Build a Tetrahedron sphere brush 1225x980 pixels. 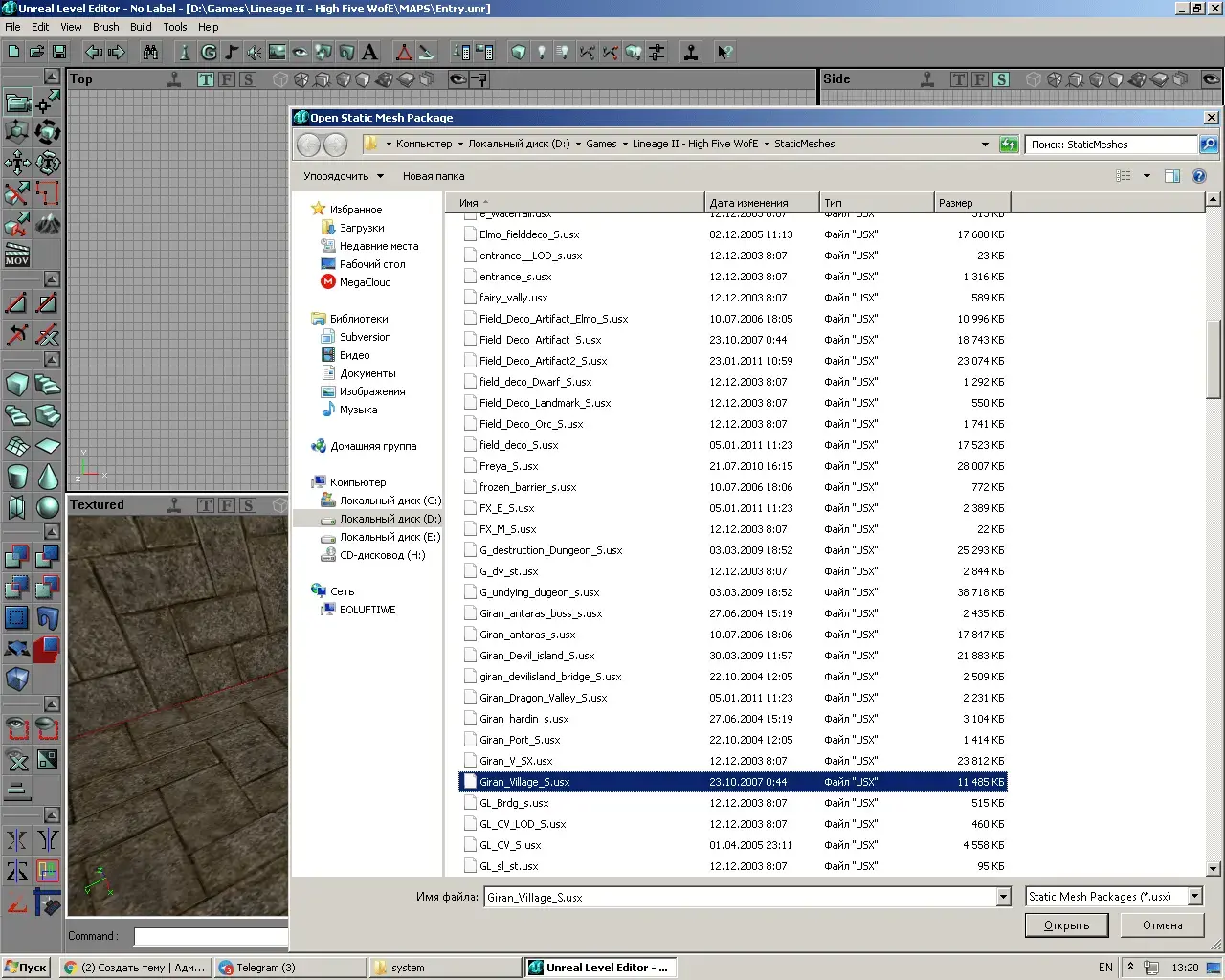(48, 507)
